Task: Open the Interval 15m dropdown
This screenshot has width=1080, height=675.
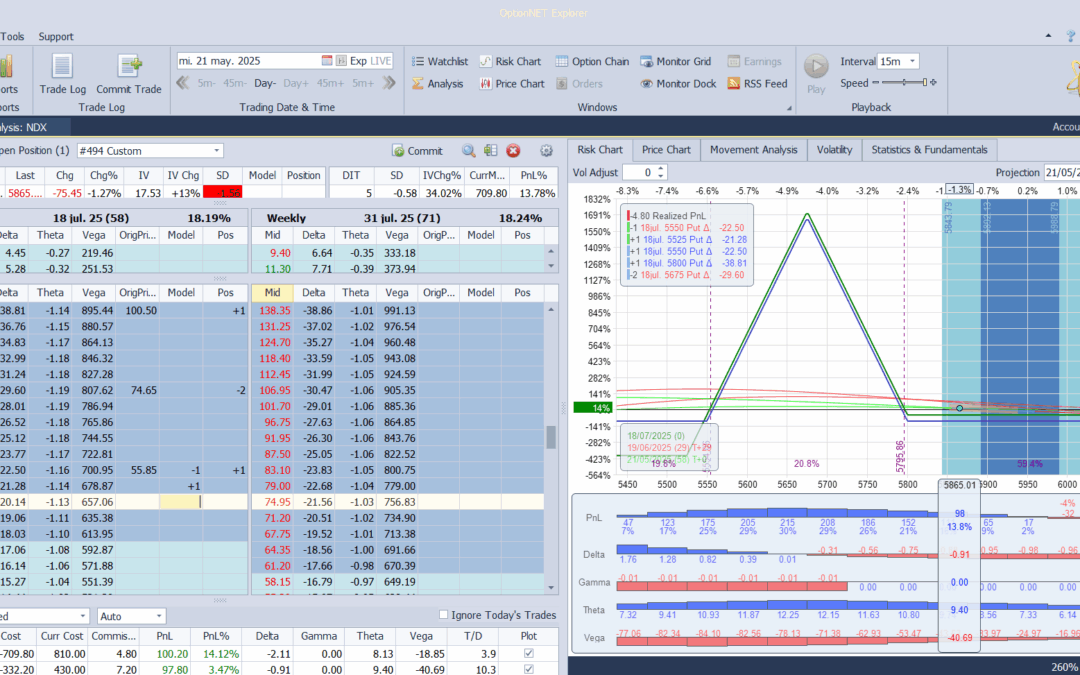Action: point(913,61)
